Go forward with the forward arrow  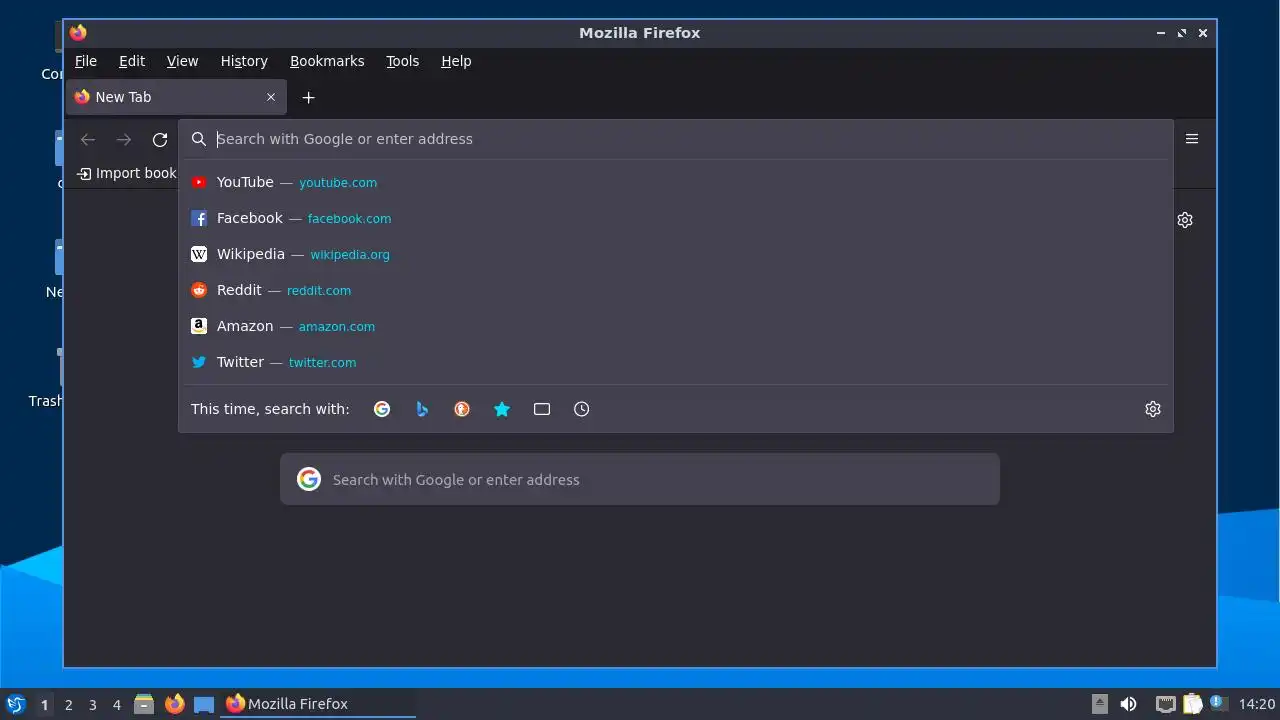[x=124, y=140]
